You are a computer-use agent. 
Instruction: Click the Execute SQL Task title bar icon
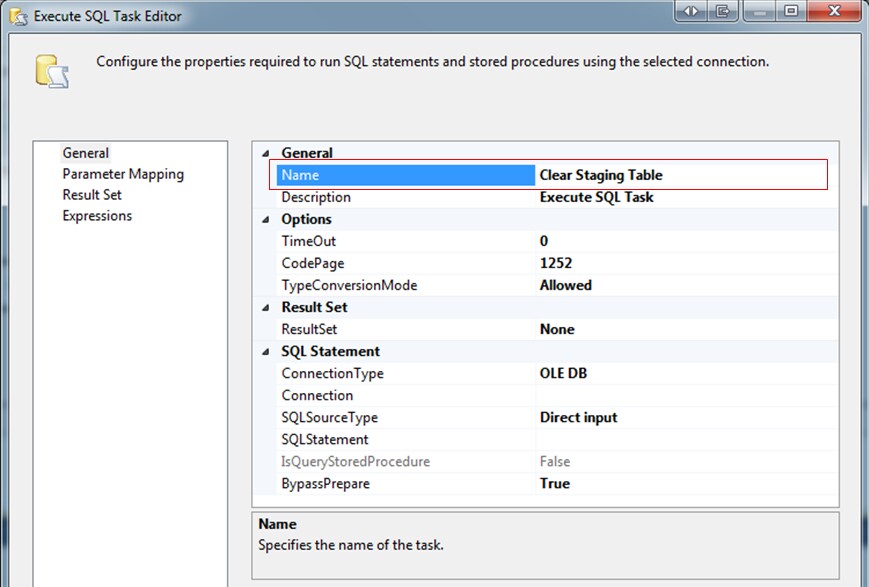click(x=17, y=16)
